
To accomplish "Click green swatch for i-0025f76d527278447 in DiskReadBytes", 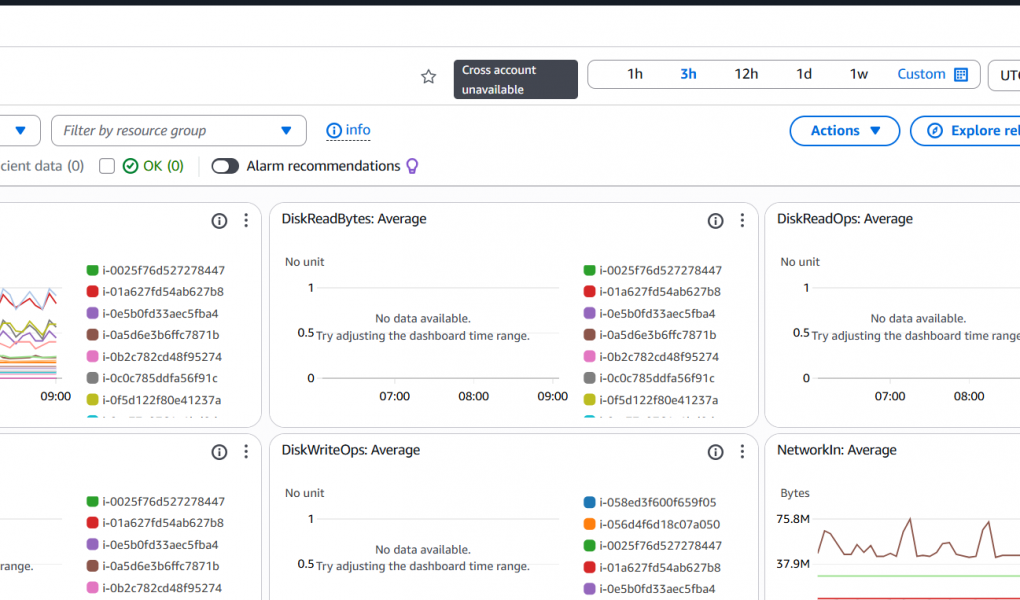I will tap(589, 270).
